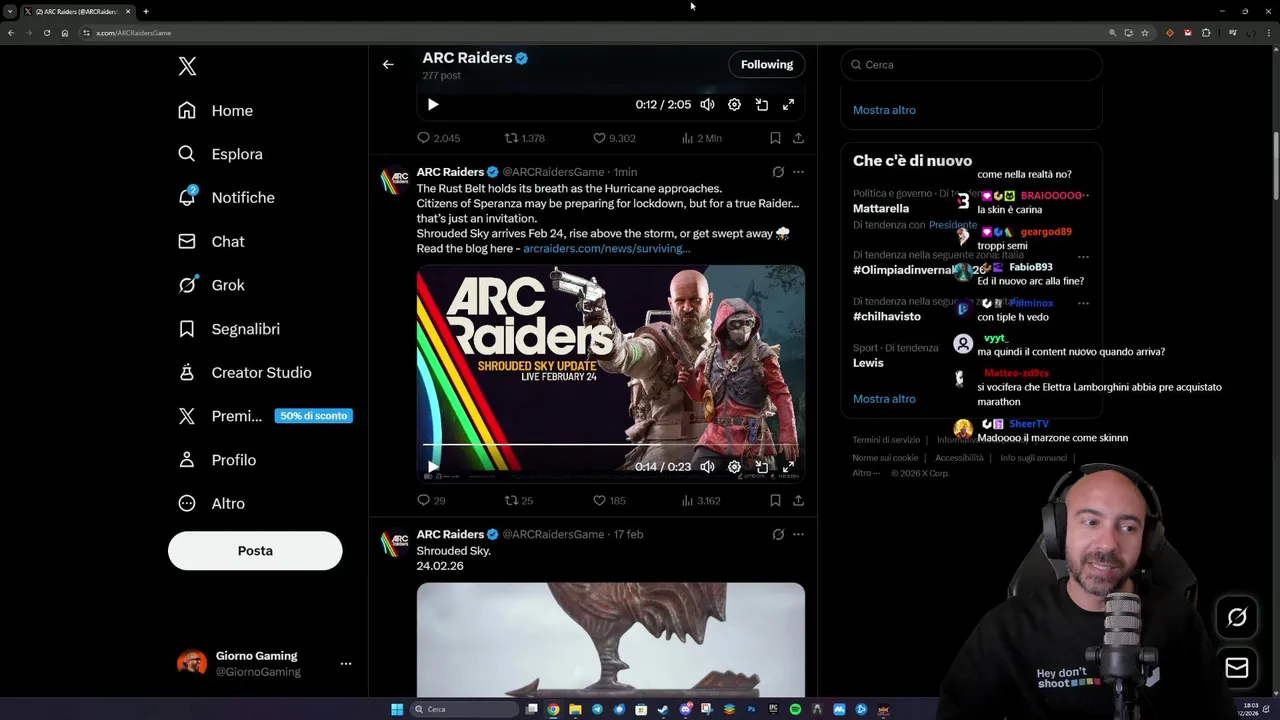The image size is (1280, 720).
Task: Click Mostra altro below Lewis trend
Action: pyautogui.click(x=884, y=399)
